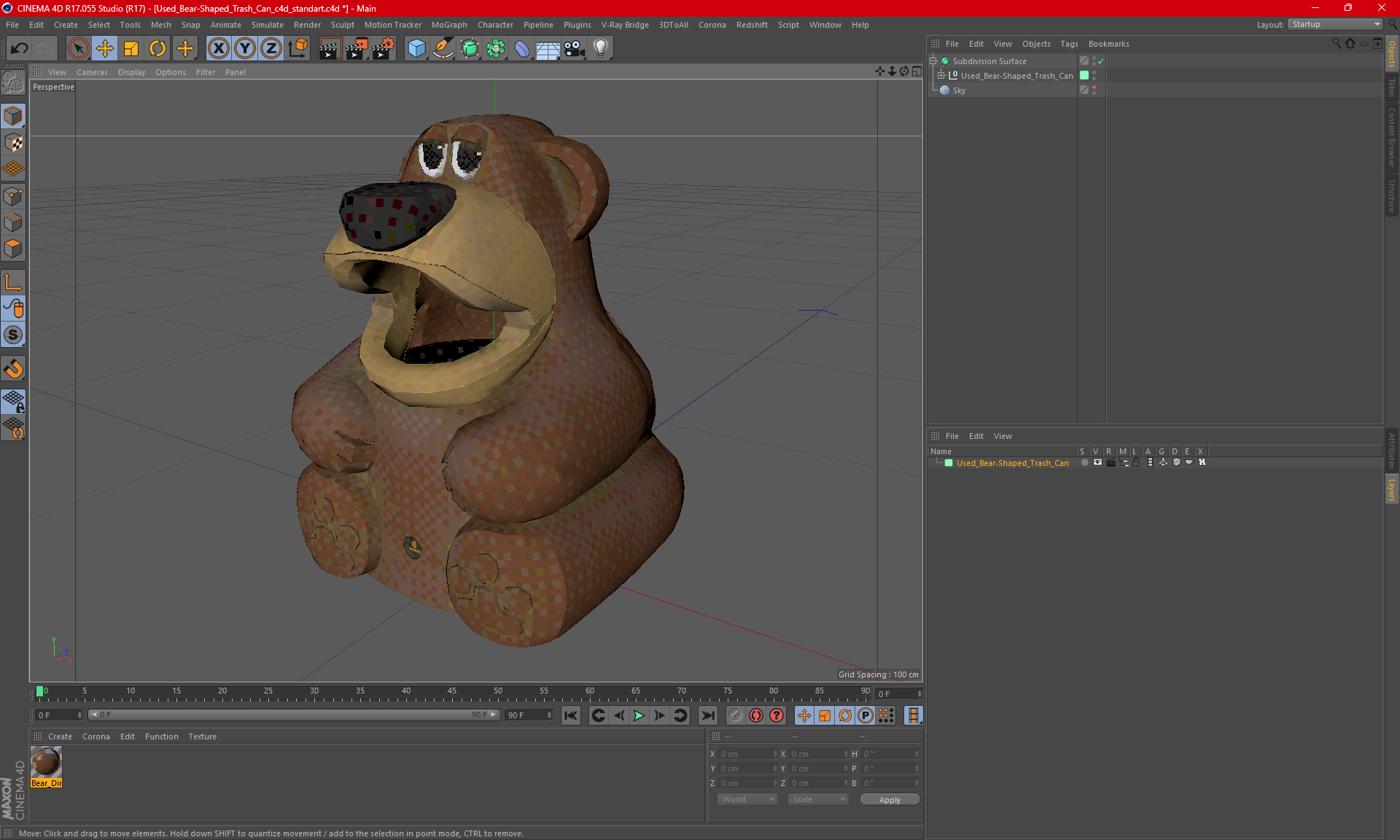Open the Render menu
This screenshot has width=1400, height=840.
coord(307,25)
